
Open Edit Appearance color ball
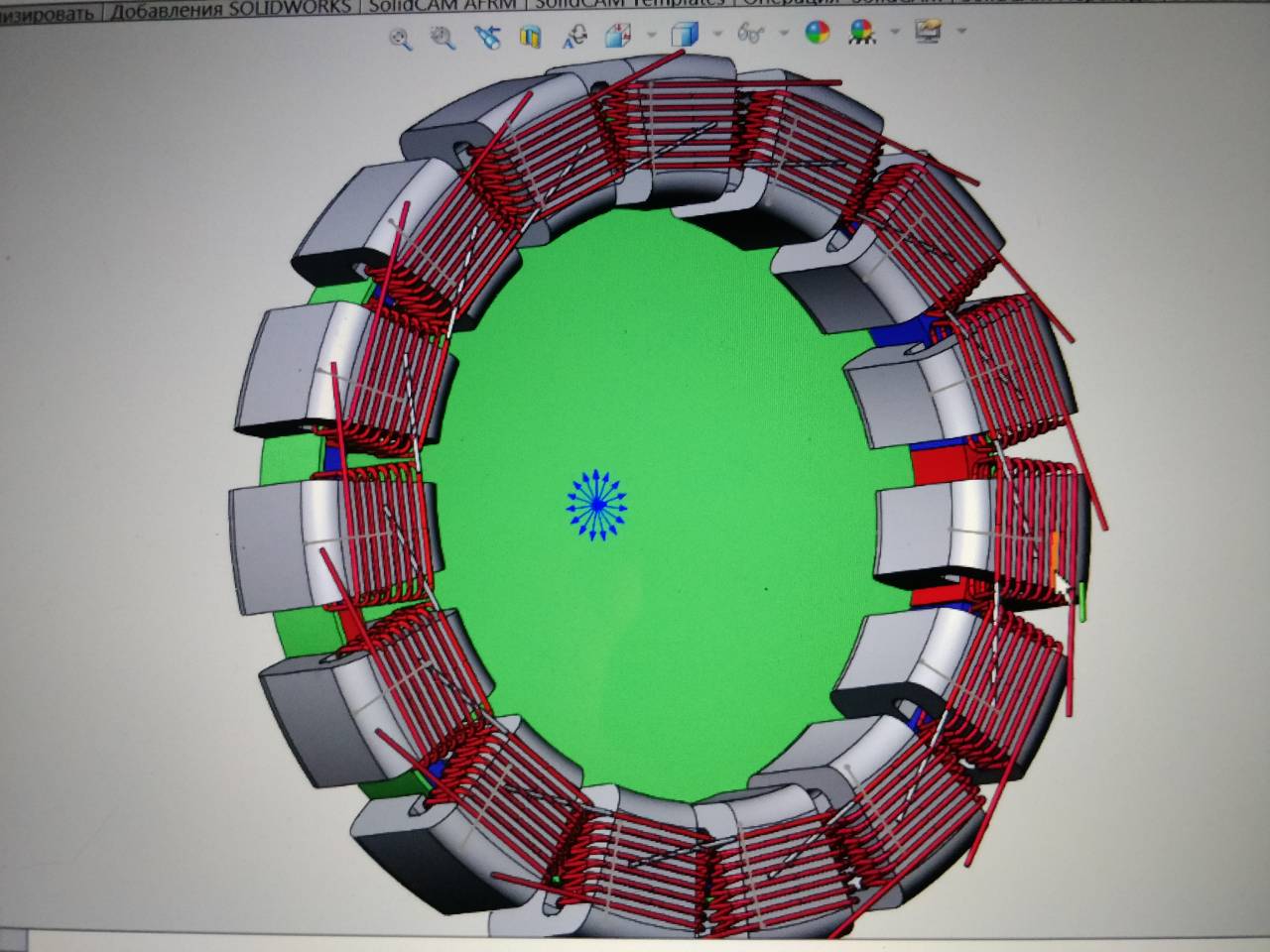pyautogui.click(x=817, y=34)
